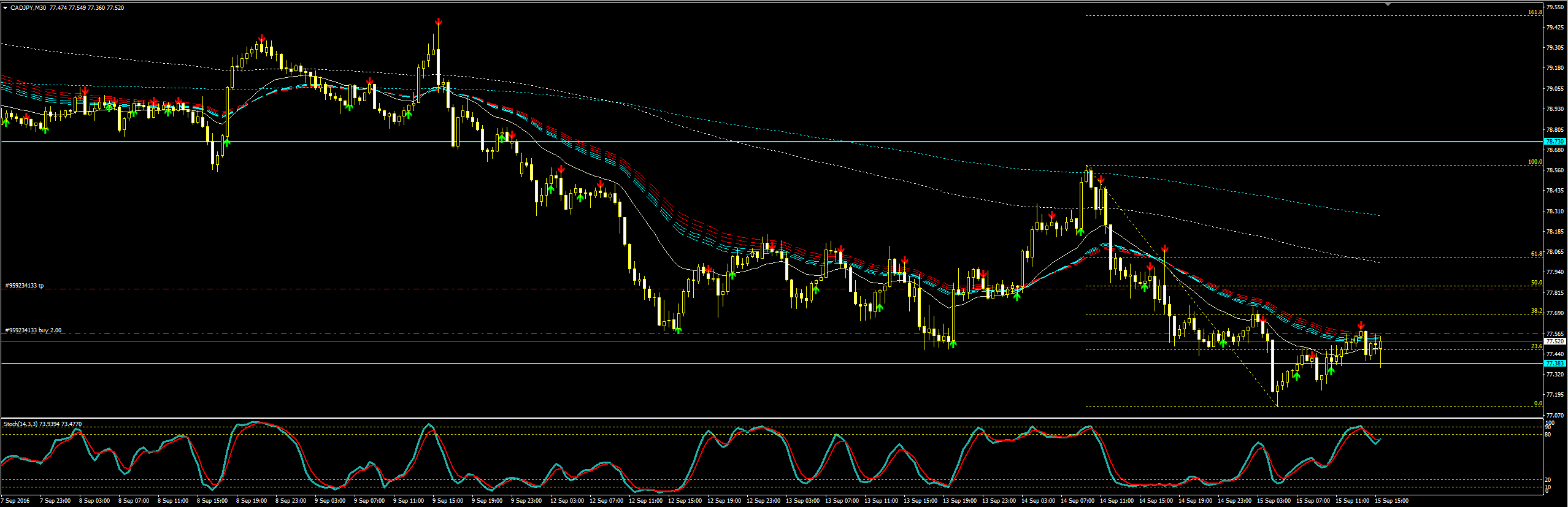
Task: Click the 9 Sep 15:00 time axis label
Action: click(448, 501)
